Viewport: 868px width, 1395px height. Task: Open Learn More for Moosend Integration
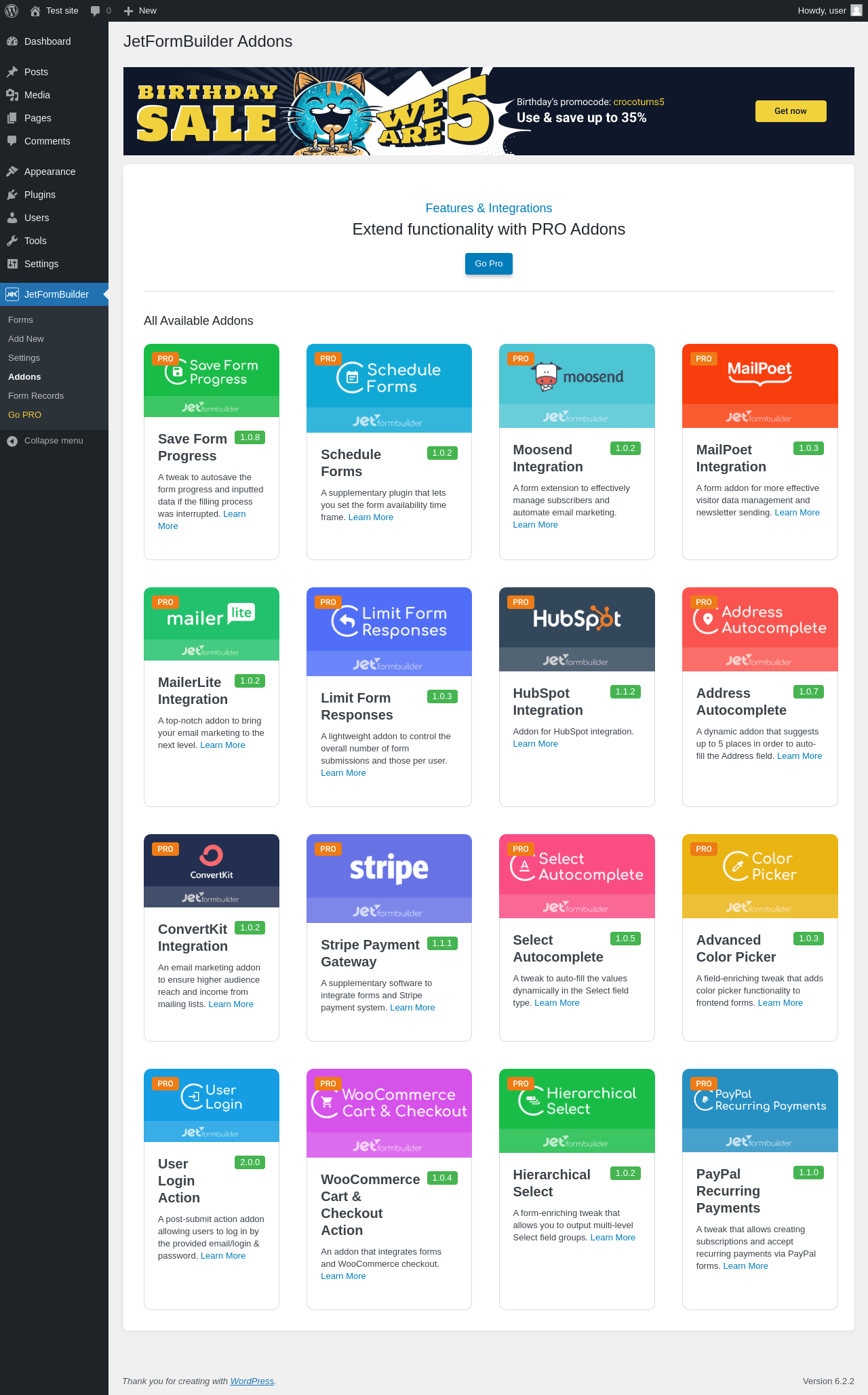[535, 525]
